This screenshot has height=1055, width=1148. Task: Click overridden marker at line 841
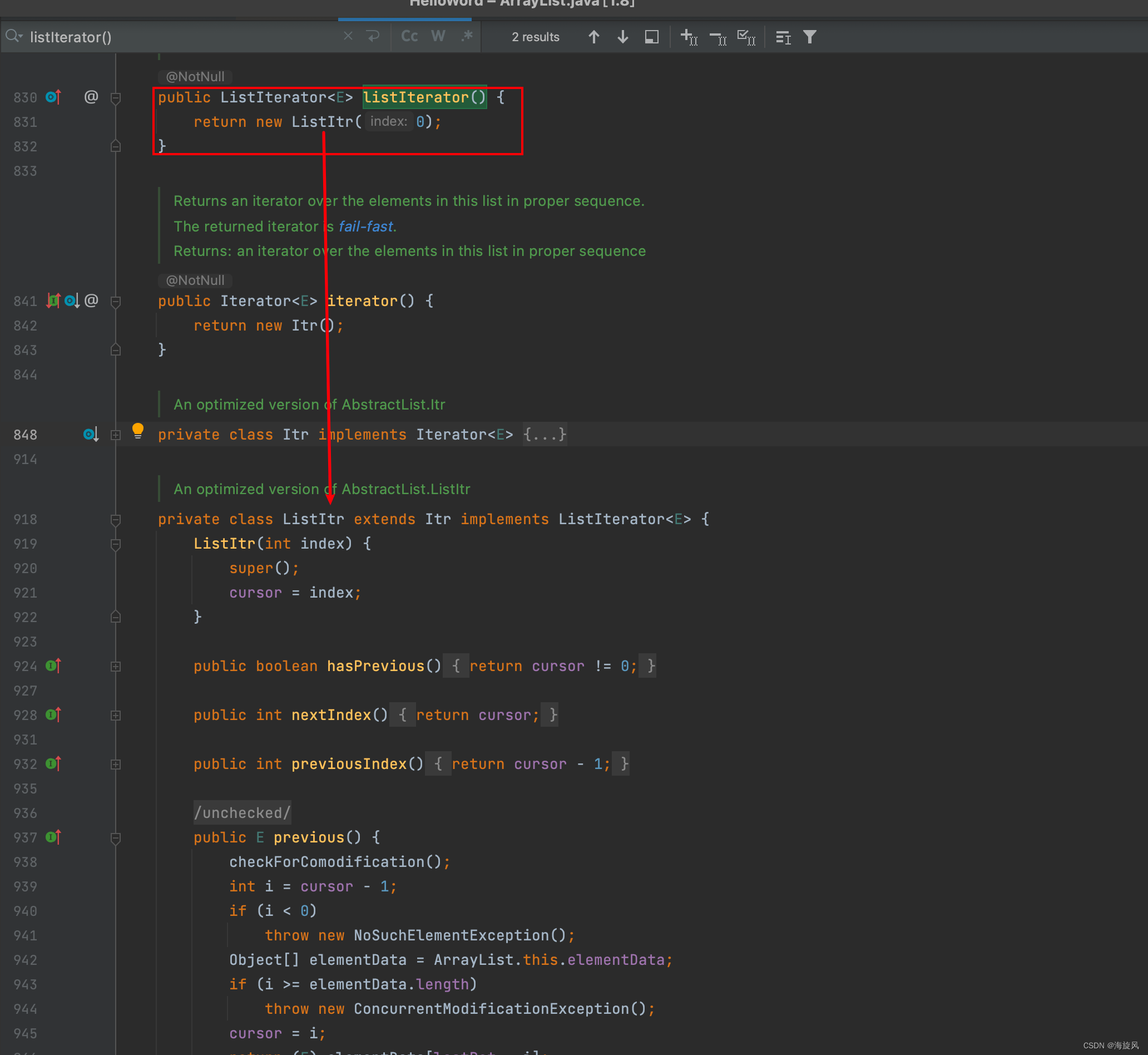pyautogui.click(x=72, y=300)
